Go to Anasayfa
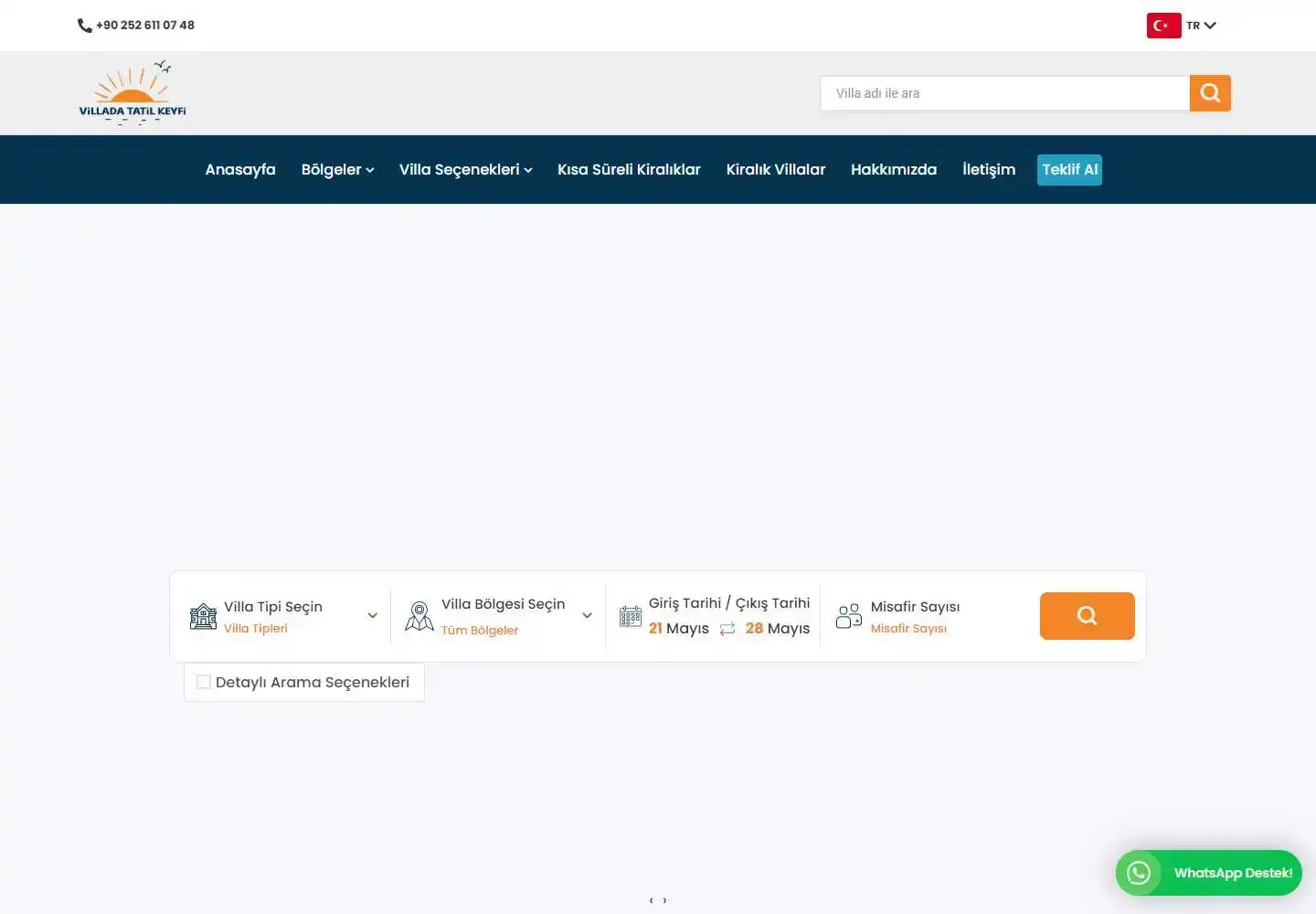The width and height of the screenshot is (1316, 914). (x=240, y=169)
